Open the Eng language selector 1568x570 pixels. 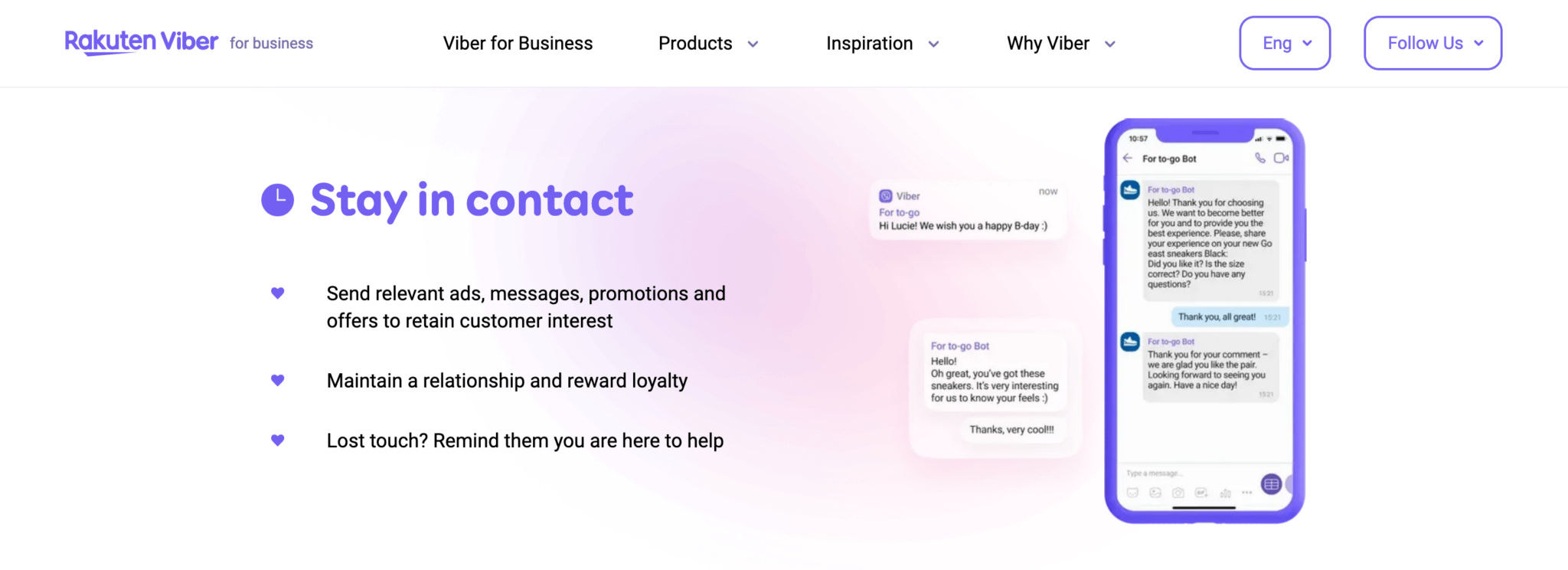click(x=1284, y=43)
